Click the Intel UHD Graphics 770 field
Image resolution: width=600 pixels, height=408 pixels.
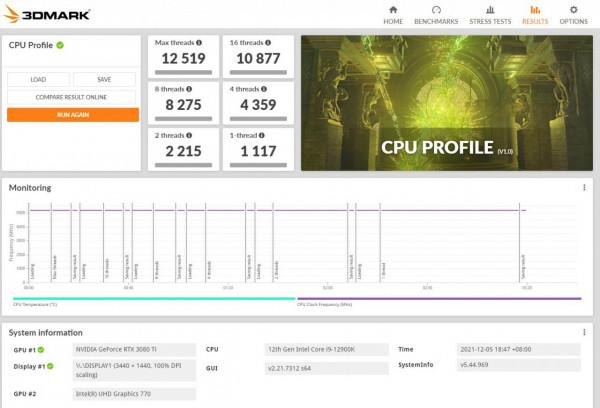pyautogui.click(x=134, y=394)
